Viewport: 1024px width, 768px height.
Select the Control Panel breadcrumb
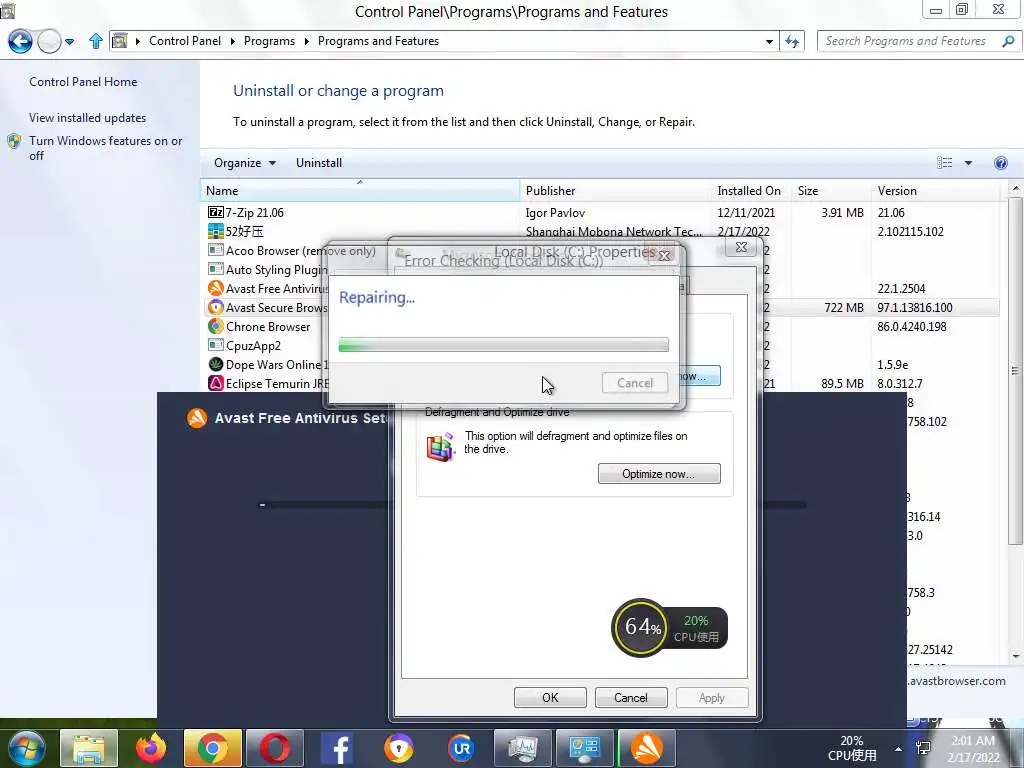185,41
